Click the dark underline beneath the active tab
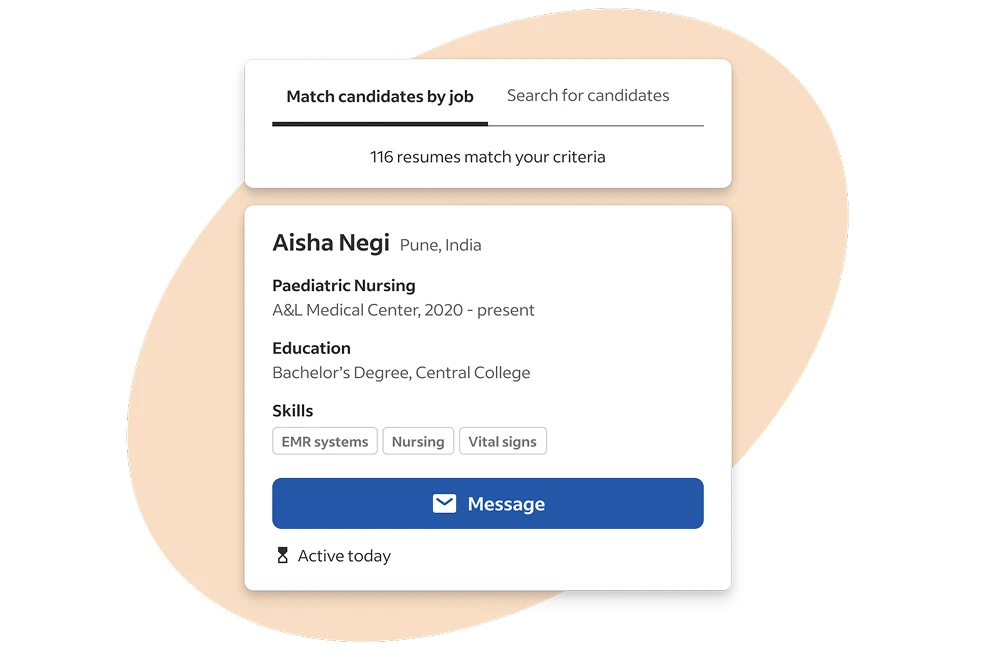This screenshot has width=990, height=660. (380, 124)
